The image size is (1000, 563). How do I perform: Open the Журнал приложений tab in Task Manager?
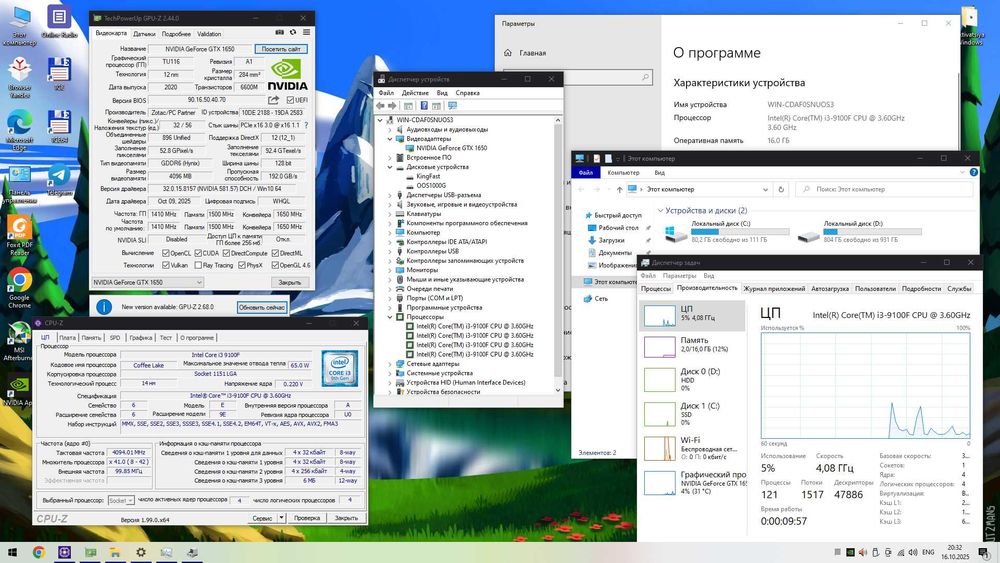pyautogui.click(x=774, y=288)
